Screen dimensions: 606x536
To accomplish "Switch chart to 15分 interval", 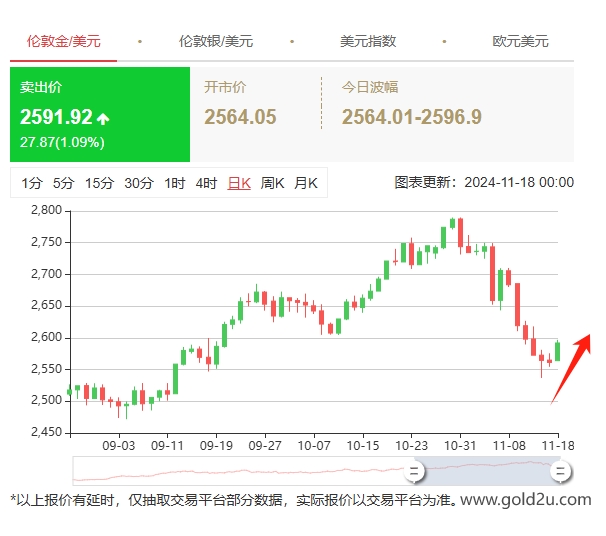I will point(99,183).
